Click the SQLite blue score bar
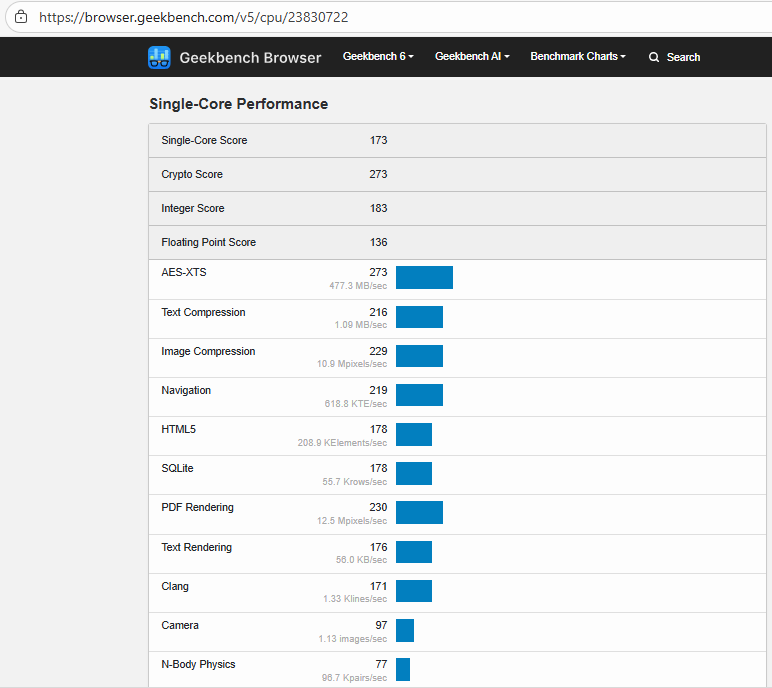The width and height of the screenshot is (772, 688). (x=414, y=473)
